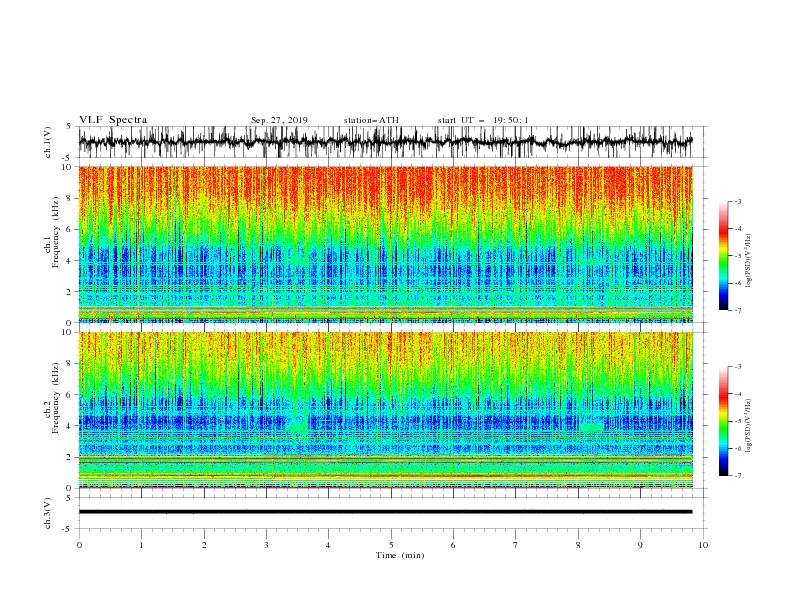
Task: Click the upper PSD color scale bar
Action: 724,256
